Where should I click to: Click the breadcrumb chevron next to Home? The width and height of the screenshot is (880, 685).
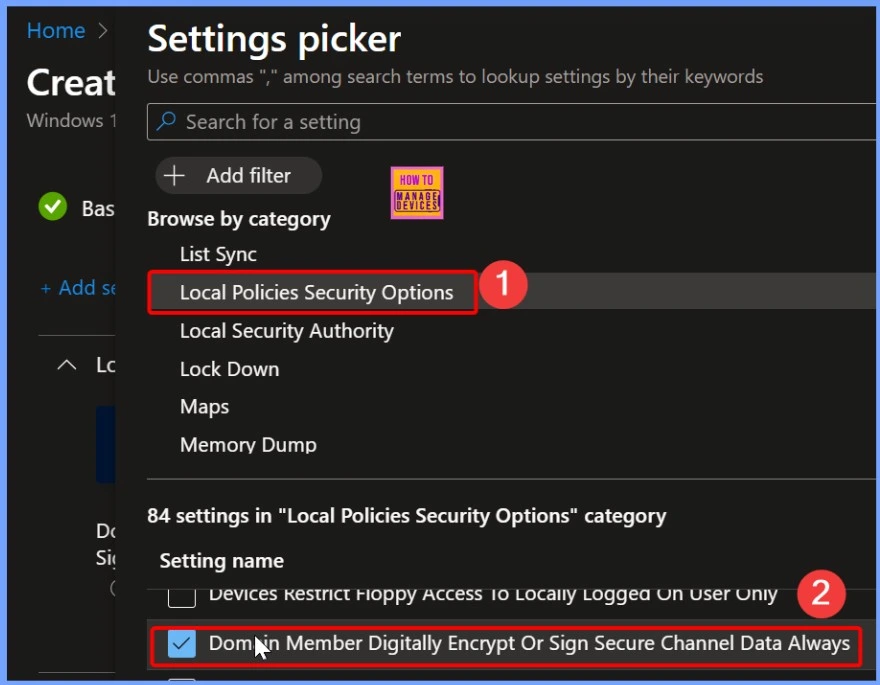tap(103, 31)
